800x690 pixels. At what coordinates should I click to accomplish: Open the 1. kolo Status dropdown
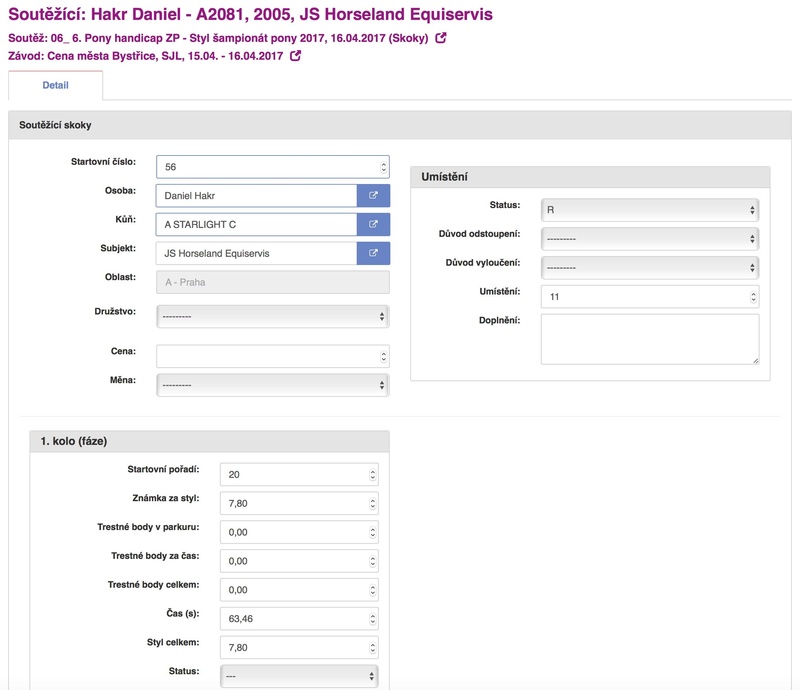(300, 676)
